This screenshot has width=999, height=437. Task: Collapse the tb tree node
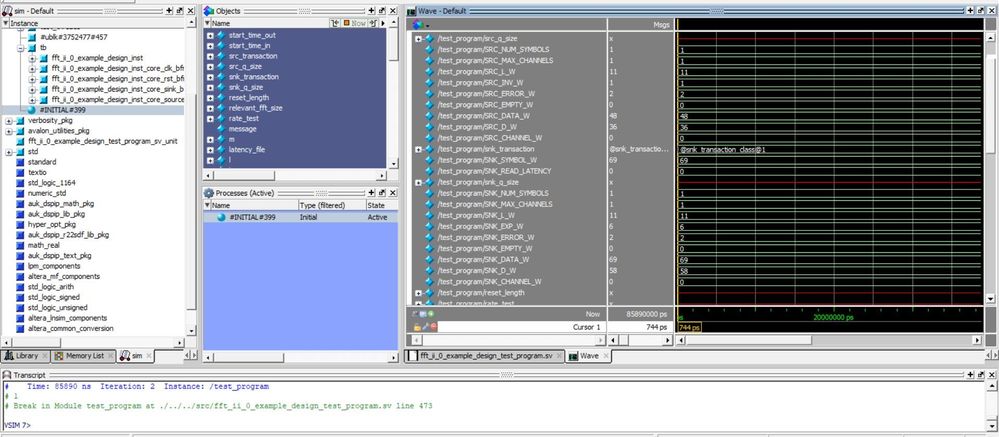click(x=21, y=47)
